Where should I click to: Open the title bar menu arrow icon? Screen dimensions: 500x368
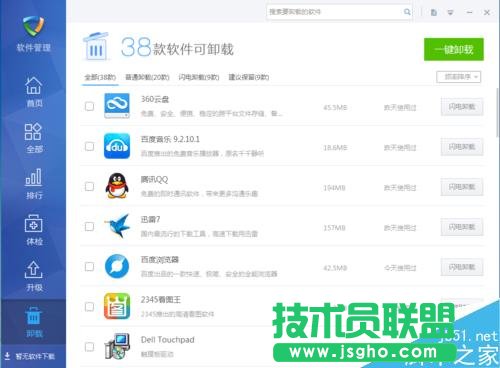click(x=450, y=13)
